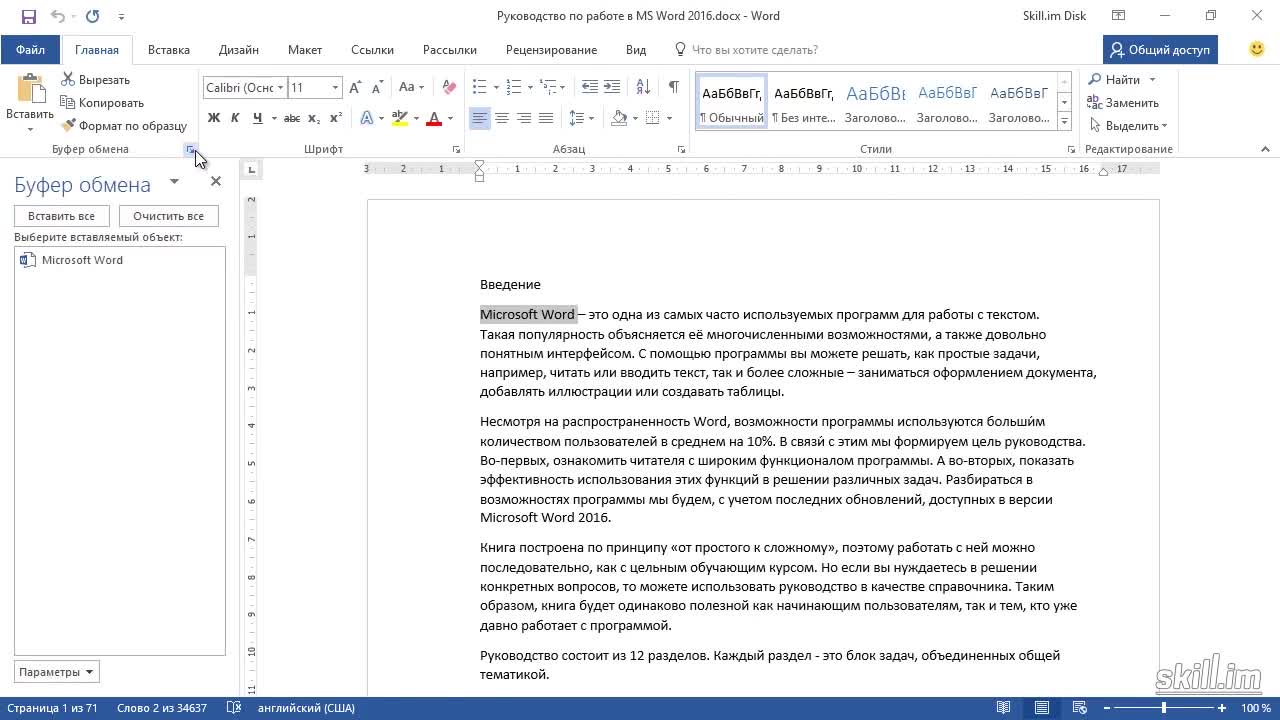Apply strikethrough formatting
The image size is (1280, 720).
coord(292,118)
